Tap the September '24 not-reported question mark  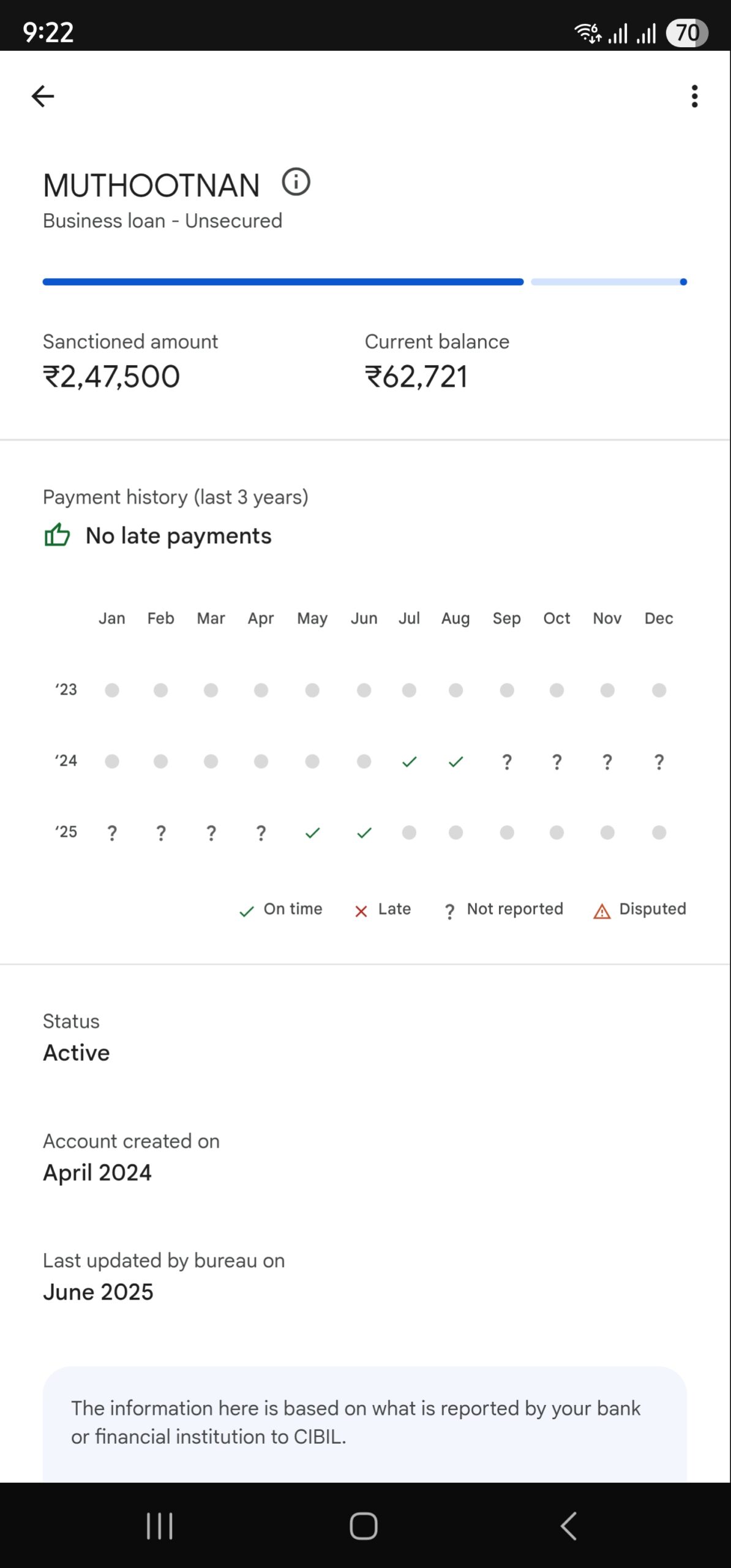pyautogui.click(x=507, y=762)
